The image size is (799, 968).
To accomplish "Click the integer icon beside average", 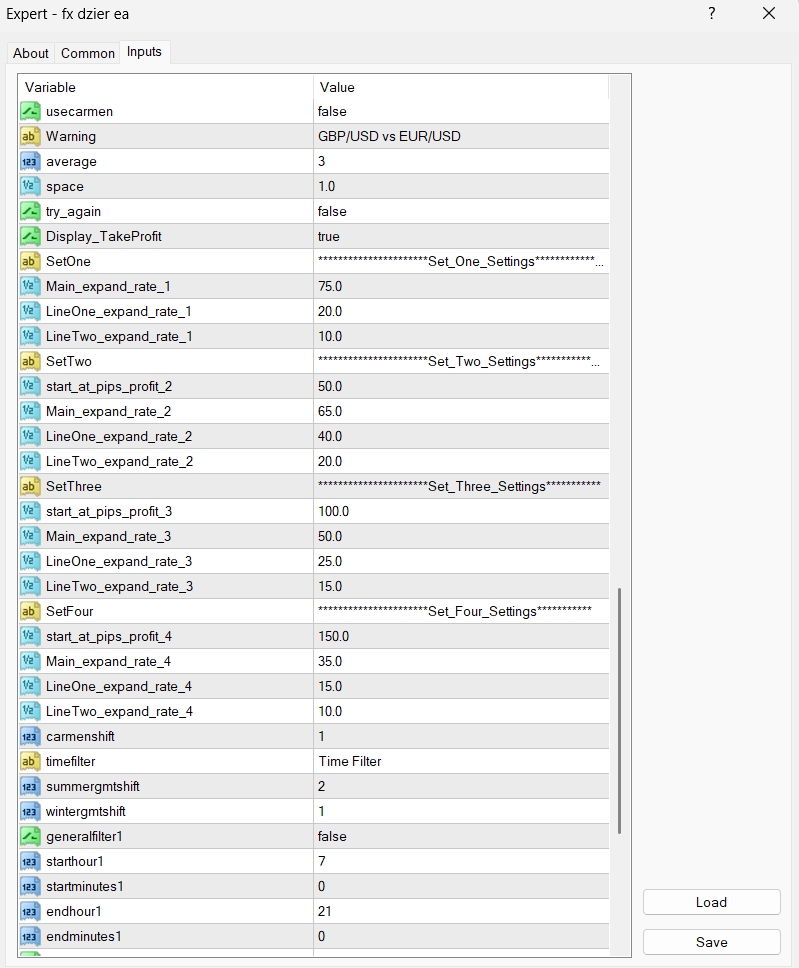I will click(x=30, y=161).
